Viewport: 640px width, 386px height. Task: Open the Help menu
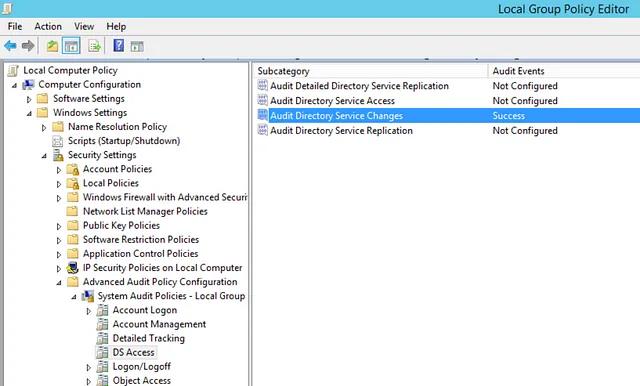116,27
